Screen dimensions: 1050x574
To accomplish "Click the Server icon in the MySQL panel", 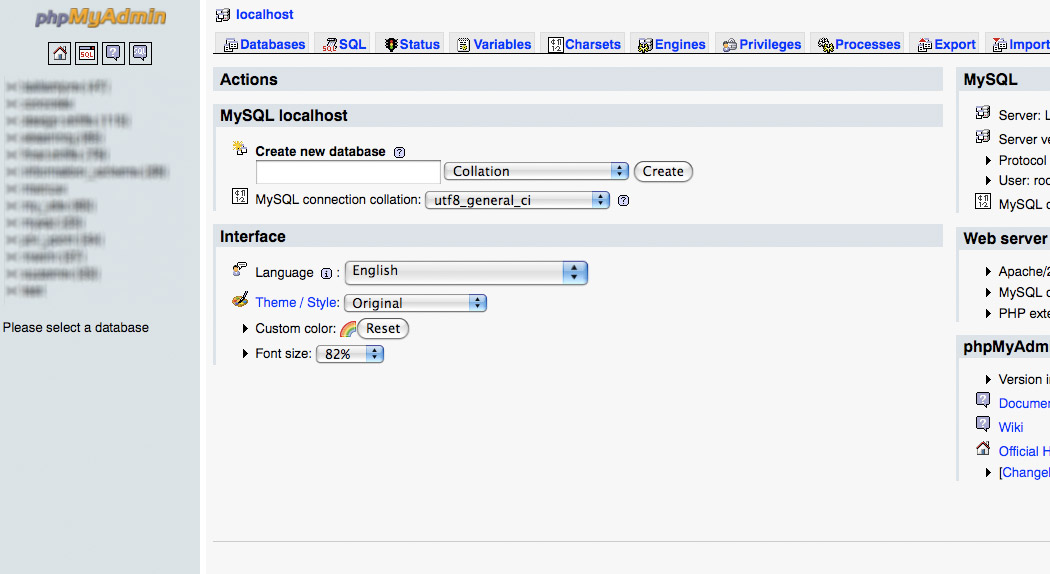I will click(x=983, y=112).
